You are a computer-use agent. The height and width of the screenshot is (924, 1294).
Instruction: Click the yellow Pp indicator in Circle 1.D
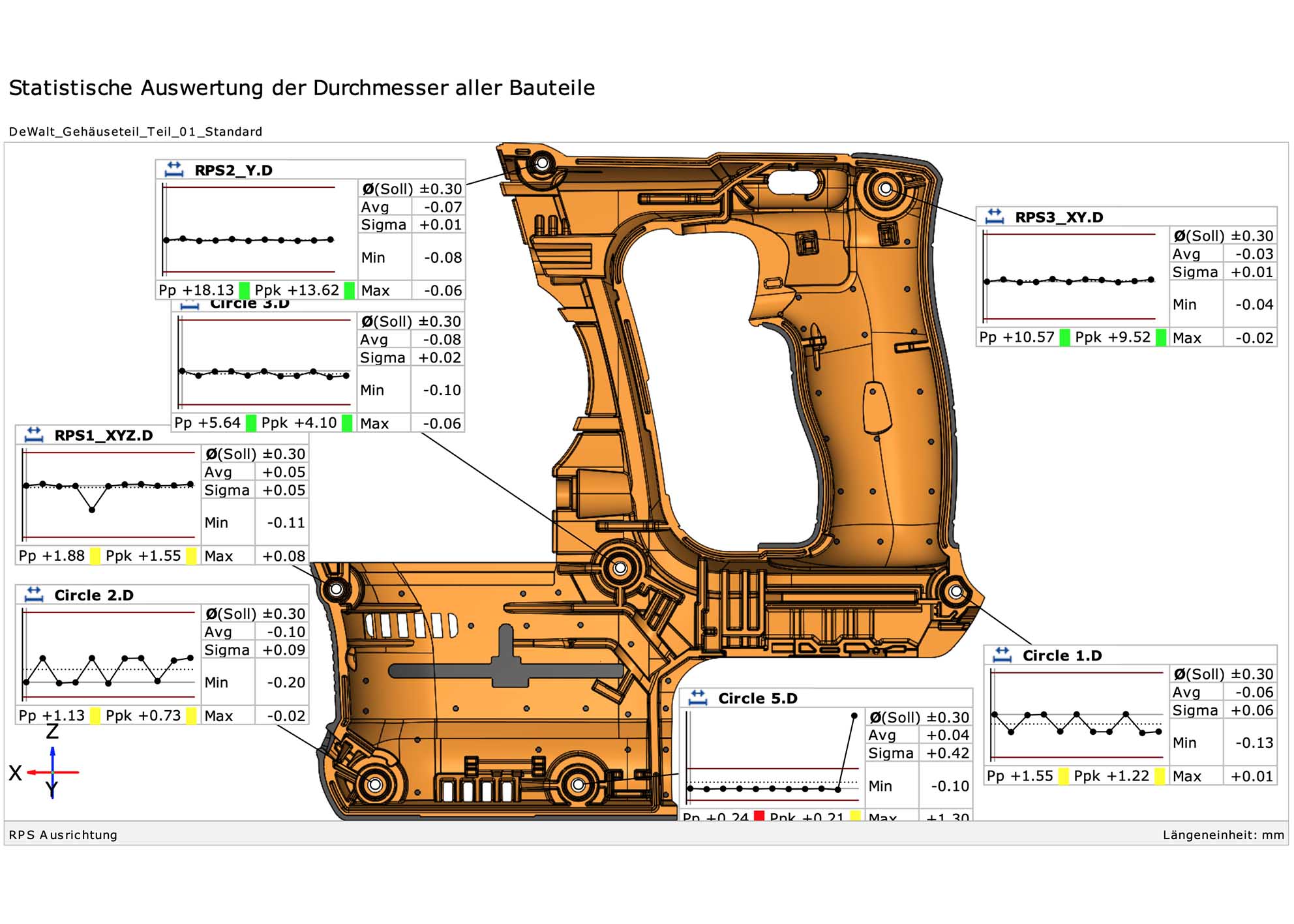[x=1063, y=776]
